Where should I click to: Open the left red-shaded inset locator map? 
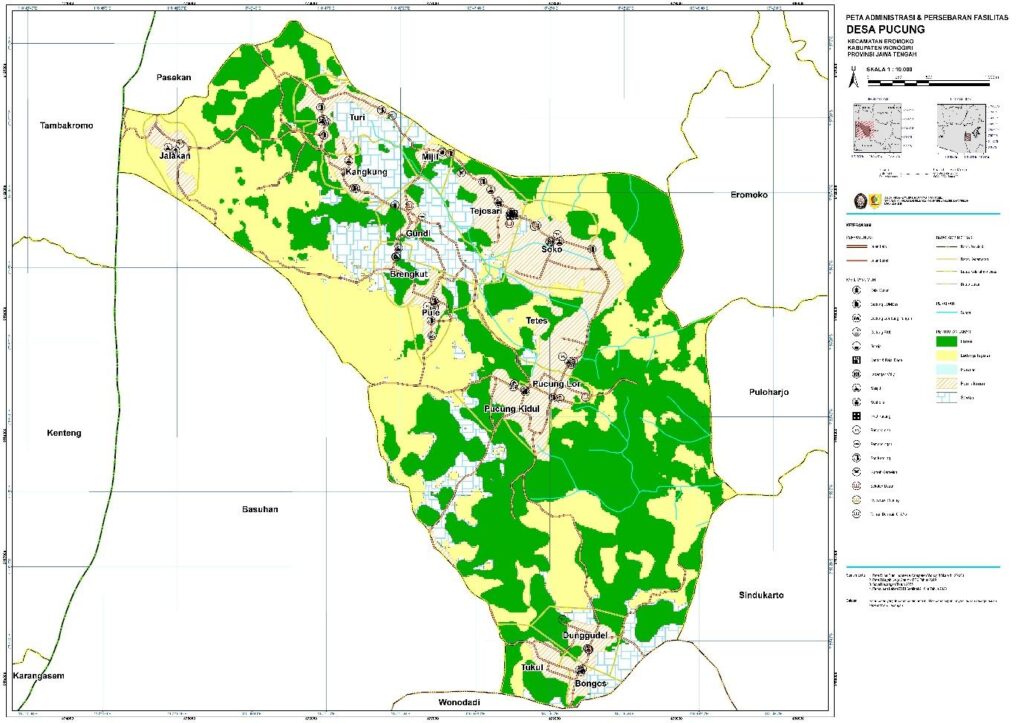(877, 130)
